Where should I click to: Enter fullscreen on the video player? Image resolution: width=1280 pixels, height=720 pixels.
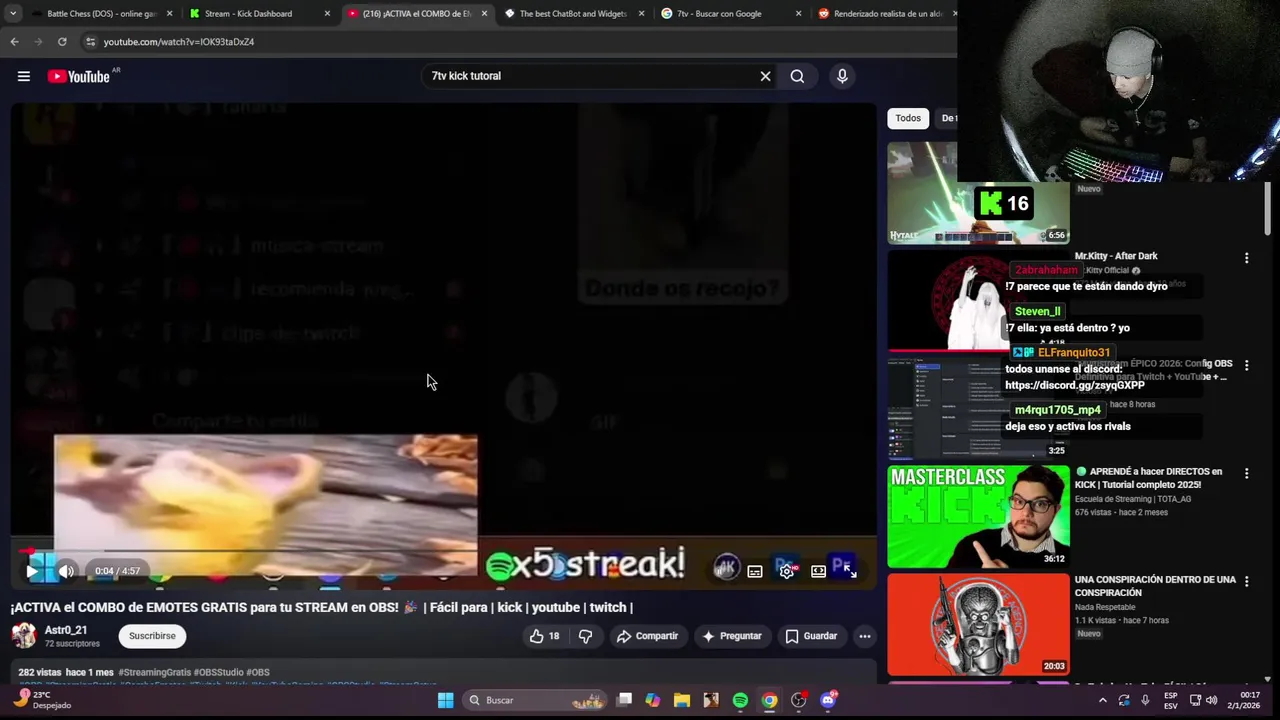(x=849, y=571)
